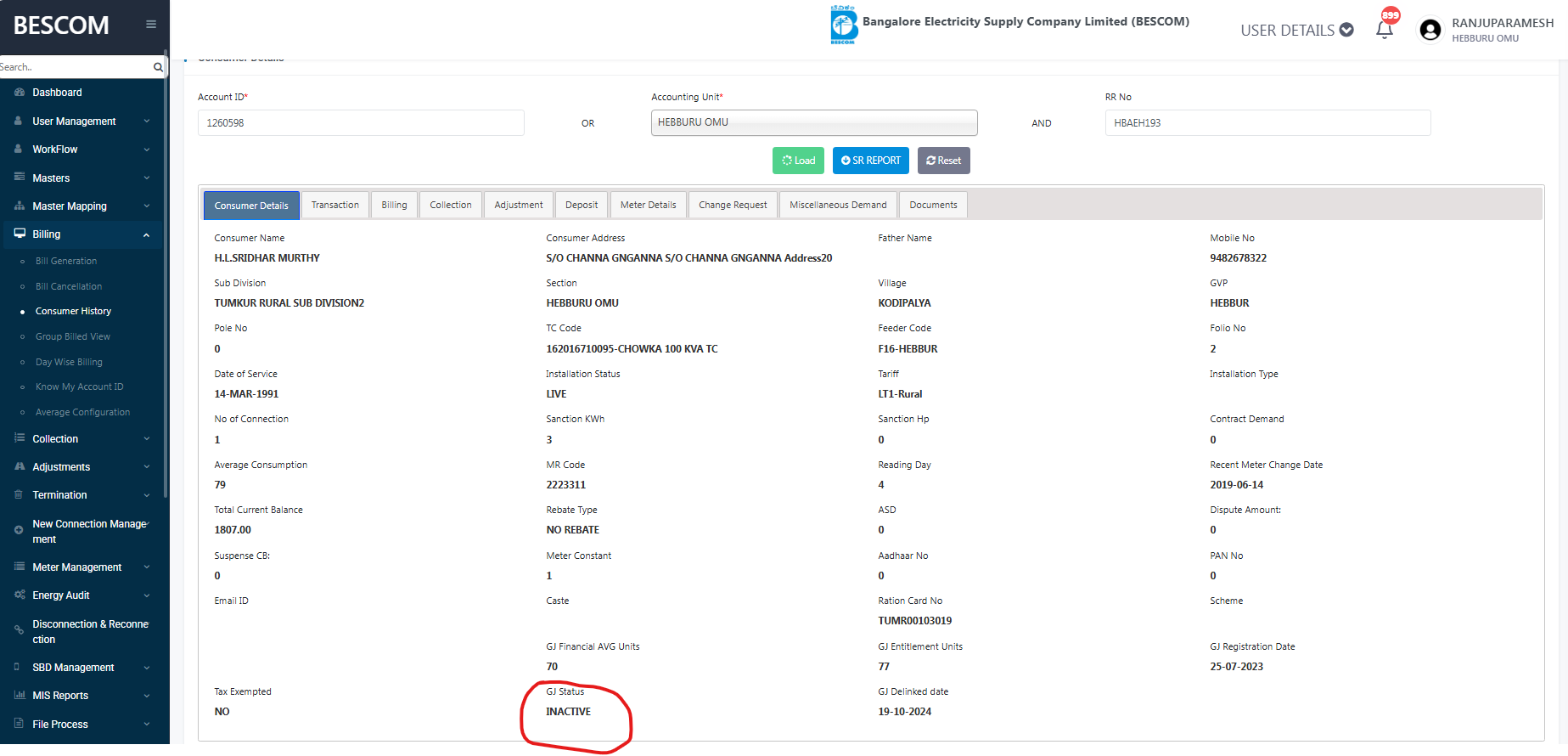Screen dimensions: 1568x756
Task: Click the Meter Management icon
Action: 20,567
